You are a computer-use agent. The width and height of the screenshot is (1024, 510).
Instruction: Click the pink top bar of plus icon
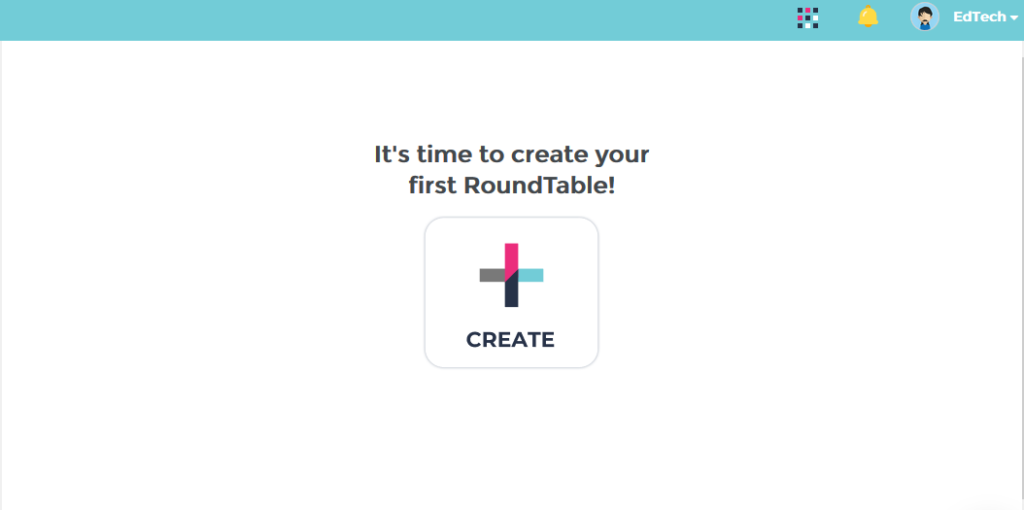511,258
